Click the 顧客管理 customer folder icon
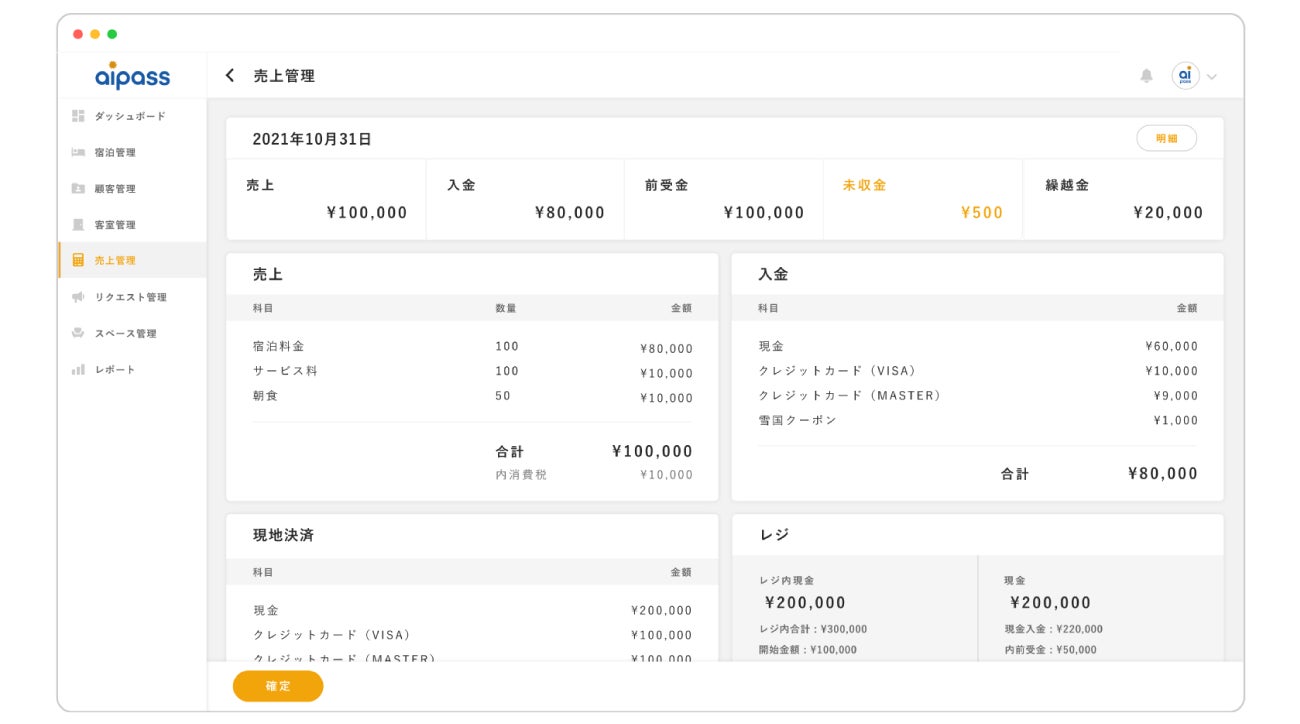The height and width of the screenshot is (724, 1300). coord(78,188)
